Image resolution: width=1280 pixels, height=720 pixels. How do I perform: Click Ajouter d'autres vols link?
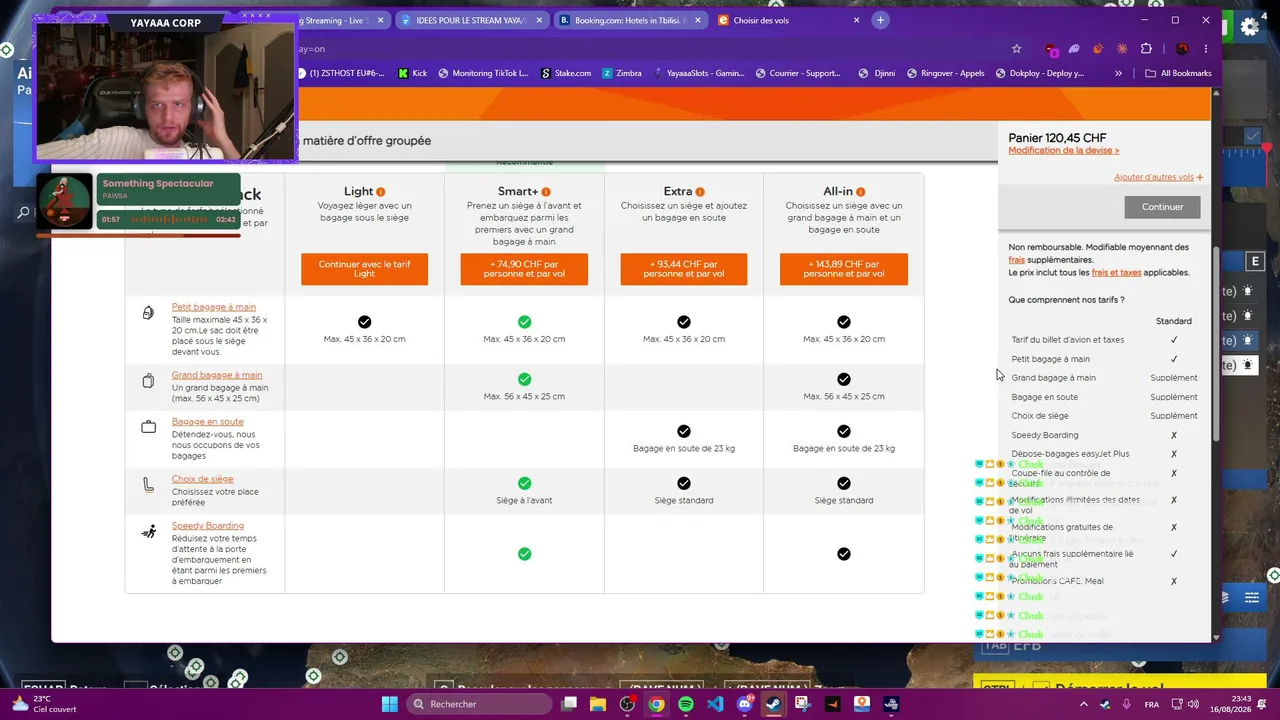tap(1158, 177)
